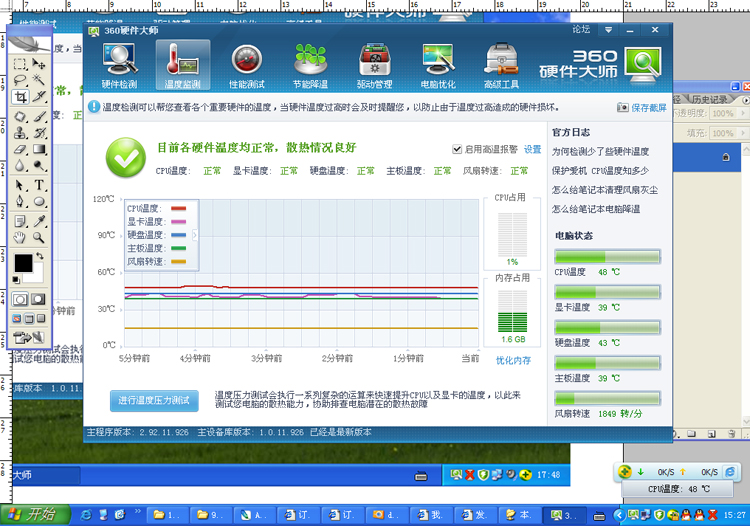Choose the Magic Wand tool

[39, 80]
